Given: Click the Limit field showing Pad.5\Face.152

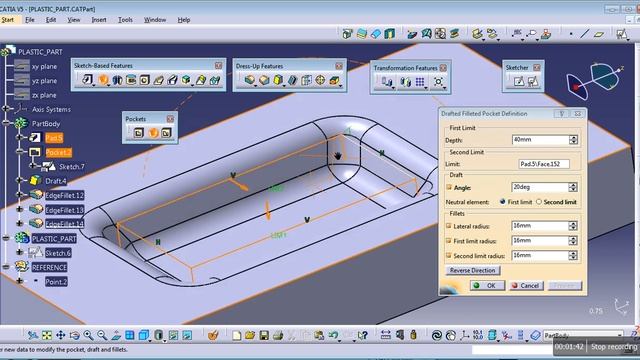Looking at the screenshot, I should [544, 164].
